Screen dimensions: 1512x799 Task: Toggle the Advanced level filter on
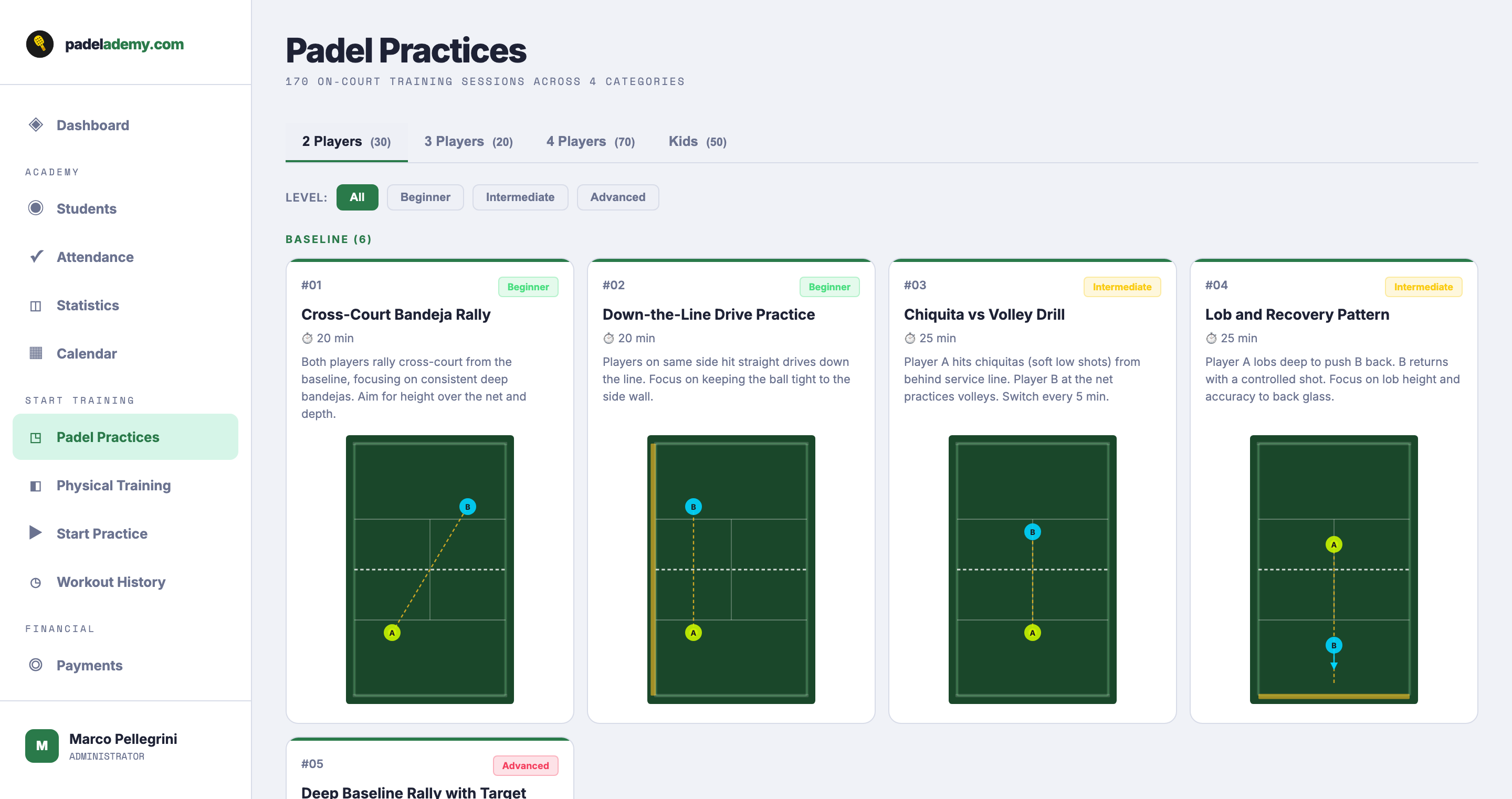[x=617, y=197]
